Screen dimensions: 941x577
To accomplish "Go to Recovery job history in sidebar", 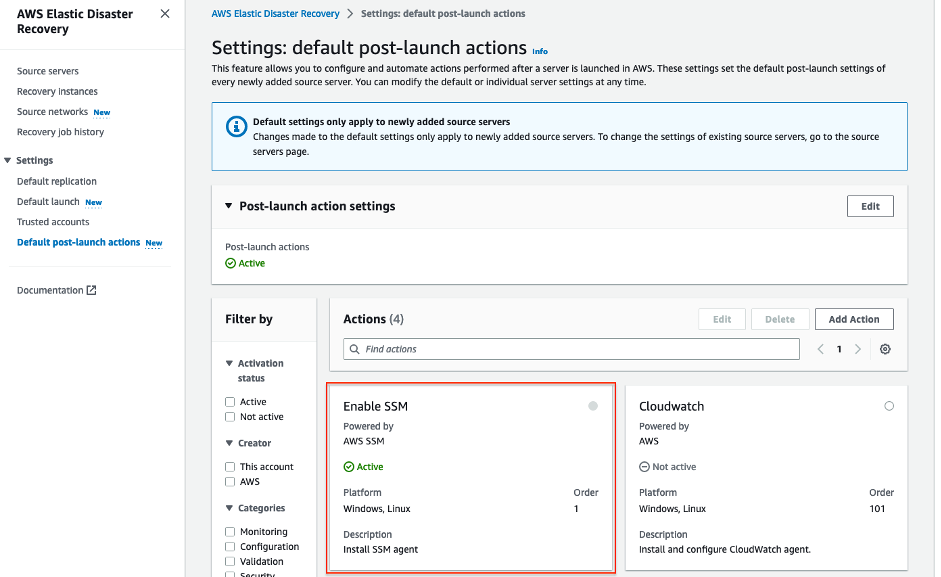I will [58, 131].
